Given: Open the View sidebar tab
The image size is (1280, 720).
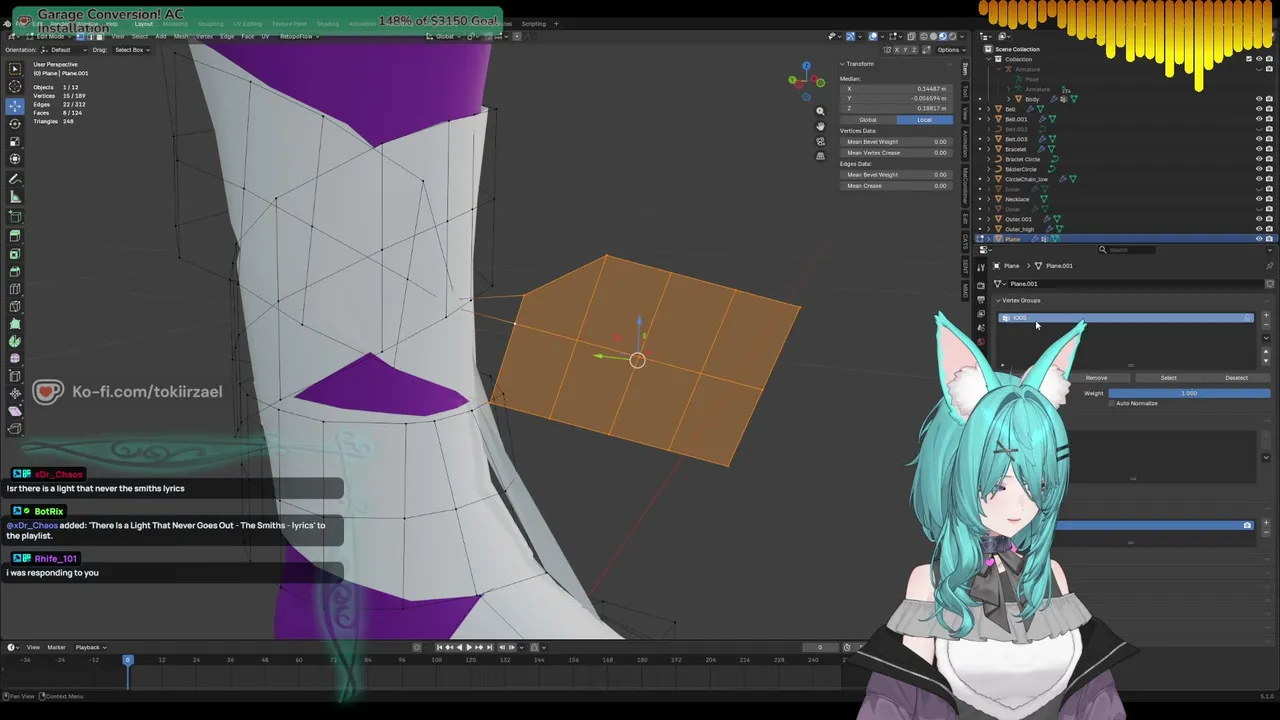Looking at the screenshot, I should coord(965,115).
